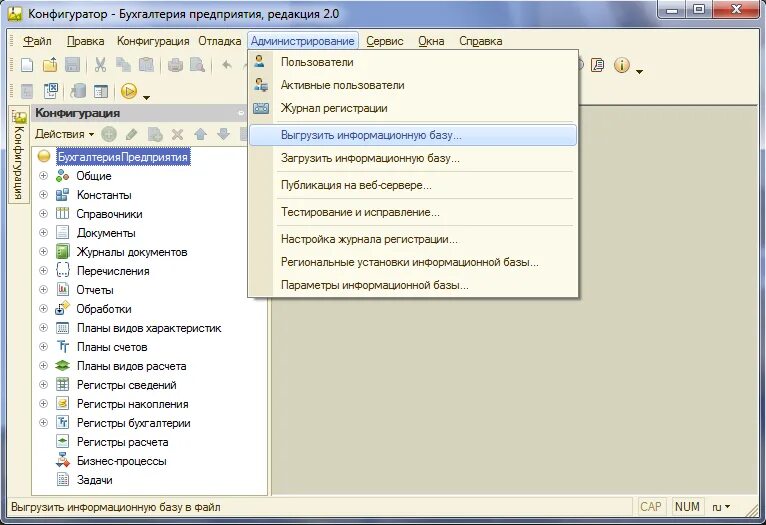Screen dimensions: 766x525
Task: Open the Окна menu
Action: pos(431,41)
